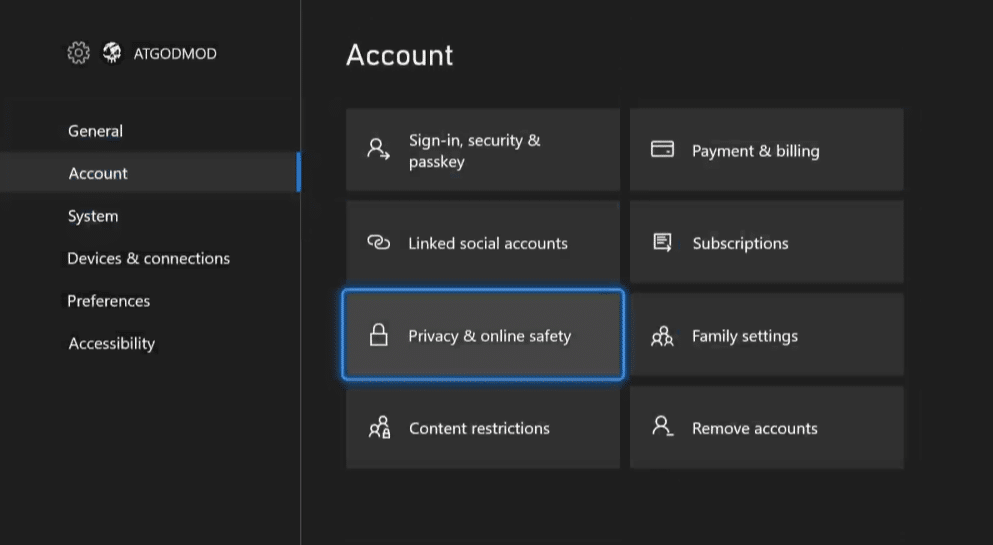Open the Remove accounts label

(754, 429)
